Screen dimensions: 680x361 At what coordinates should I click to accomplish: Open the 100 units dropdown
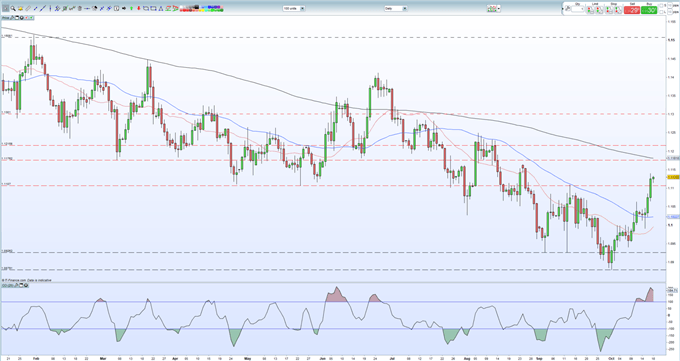(x=294, y=9)
